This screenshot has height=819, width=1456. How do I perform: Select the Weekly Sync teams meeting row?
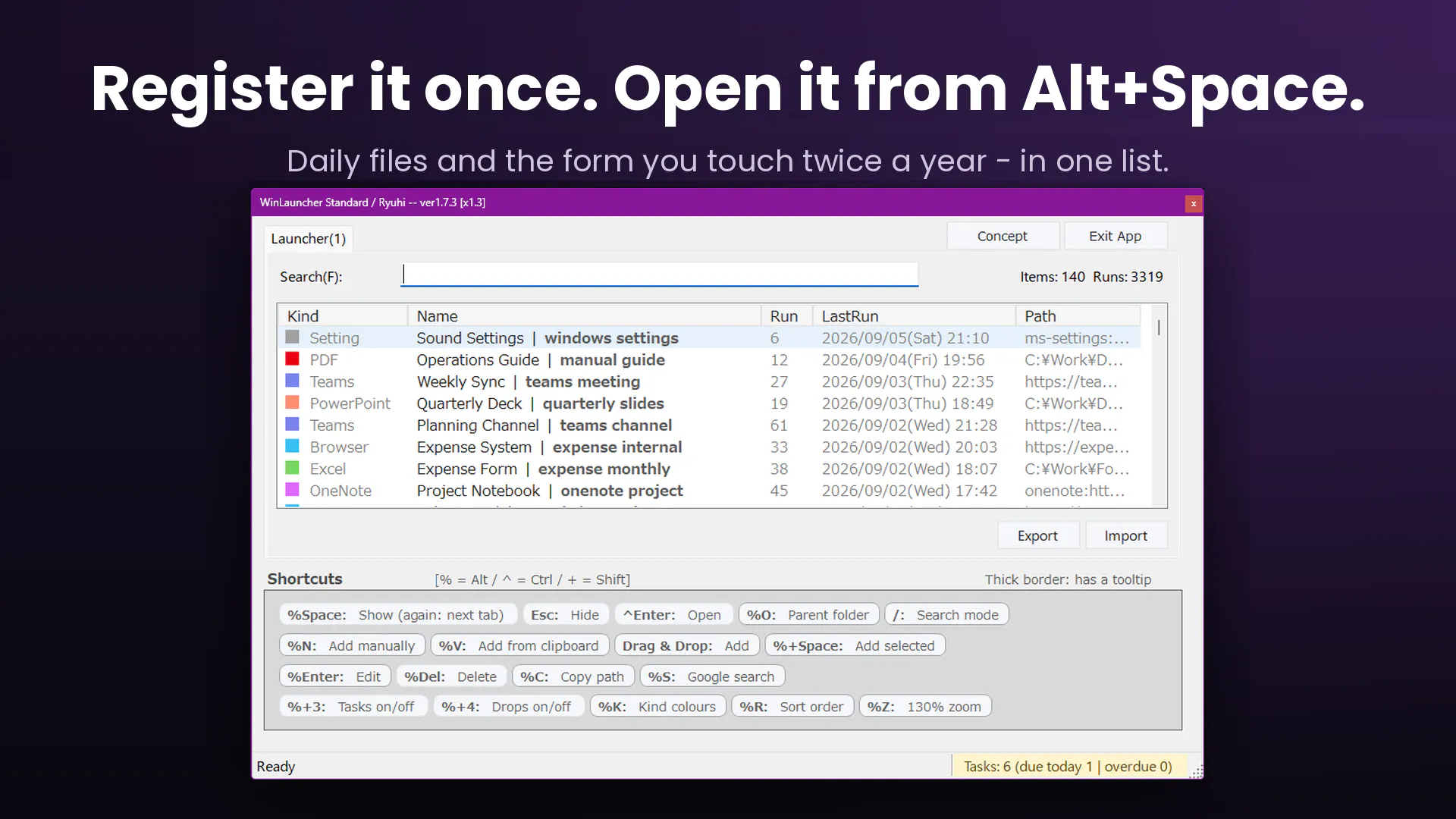tap(709, 381)
